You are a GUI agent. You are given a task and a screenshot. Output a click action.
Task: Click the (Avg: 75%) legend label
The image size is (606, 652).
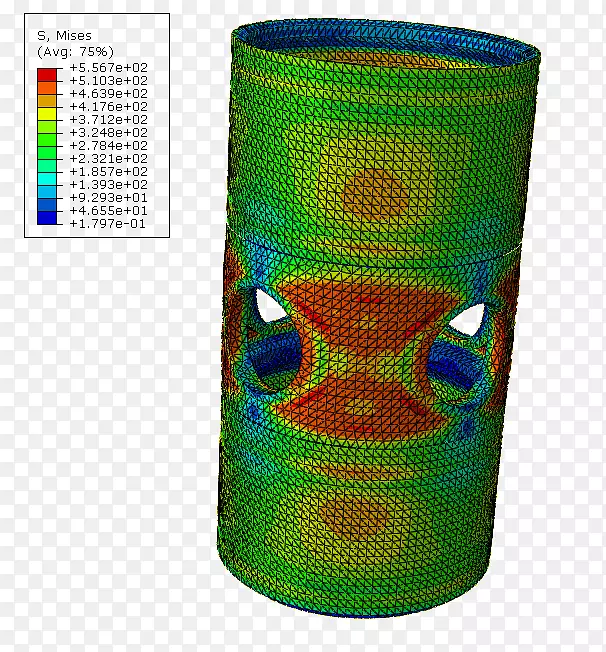[x=75, y=49]
